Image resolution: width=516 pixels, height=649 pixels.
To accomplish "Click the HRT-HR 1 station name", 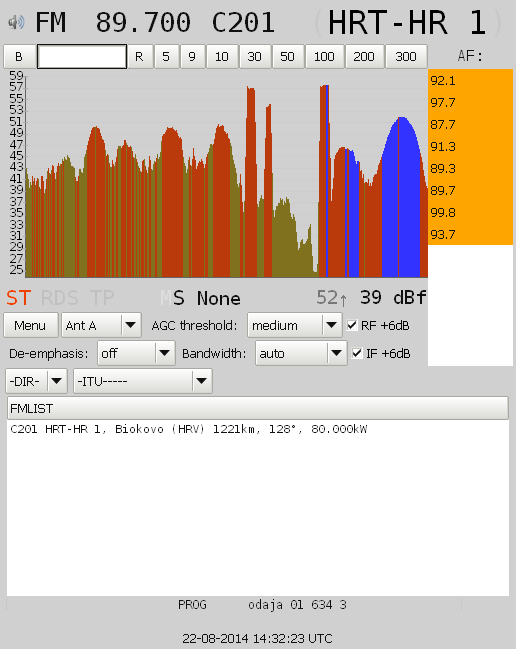I will (407, 22).
